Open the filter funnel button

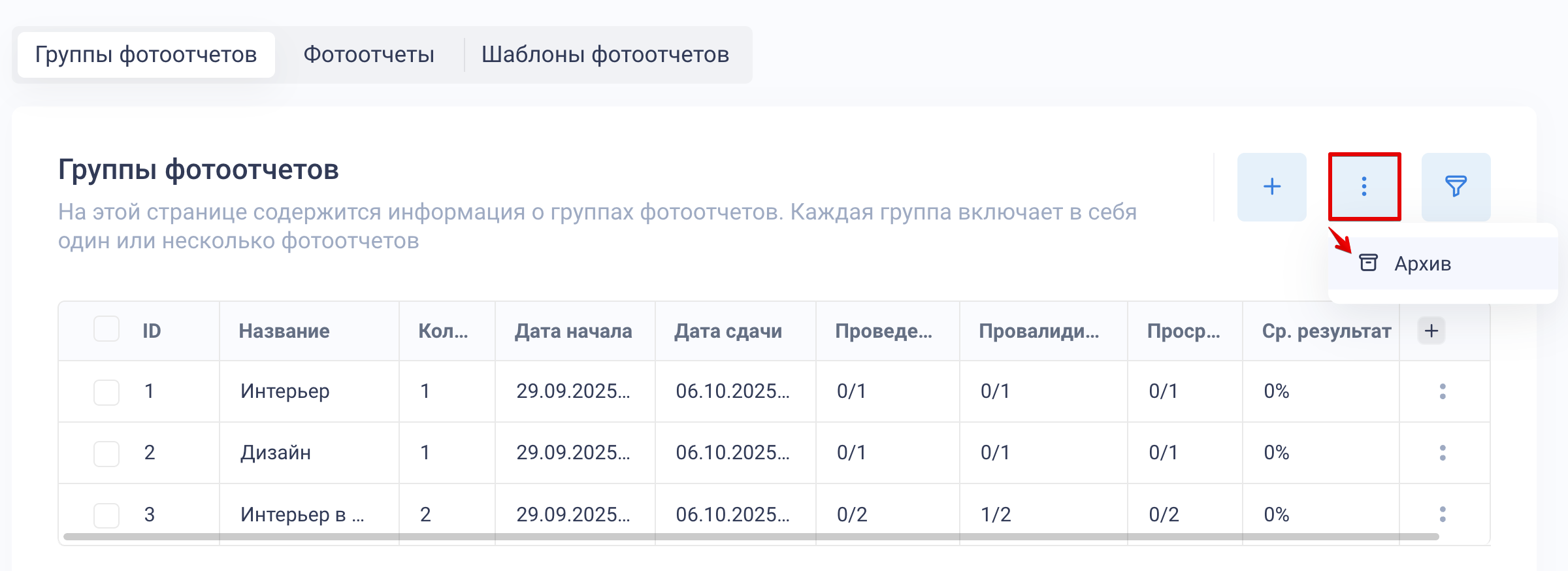[1456, 187]
